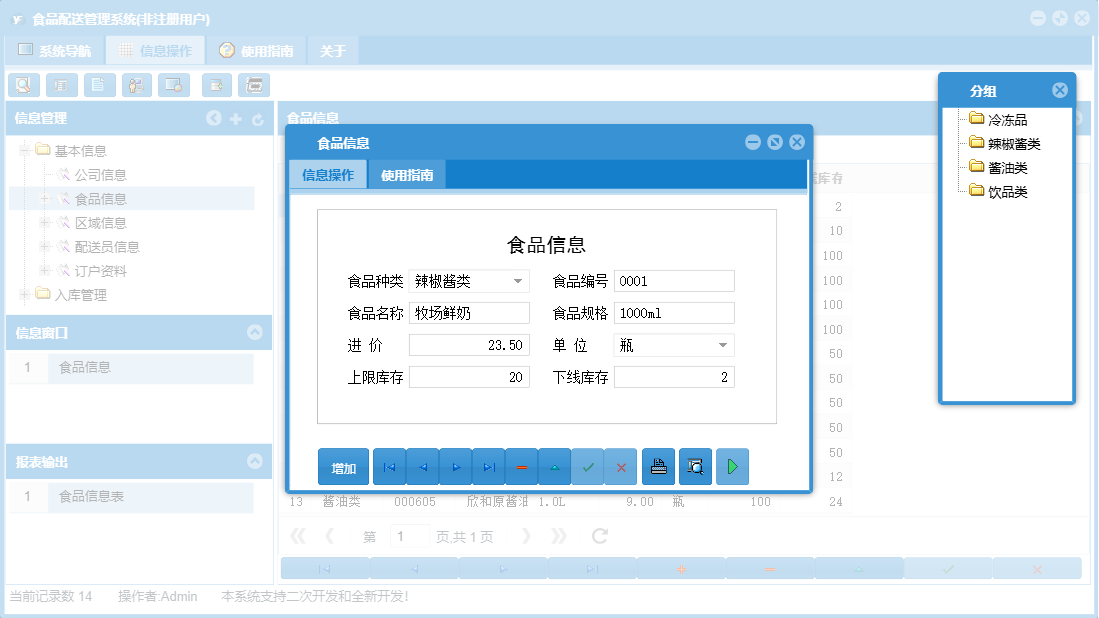
Task: Click the 食品规格 field showing 1000ml
Action: click(674, 313)
